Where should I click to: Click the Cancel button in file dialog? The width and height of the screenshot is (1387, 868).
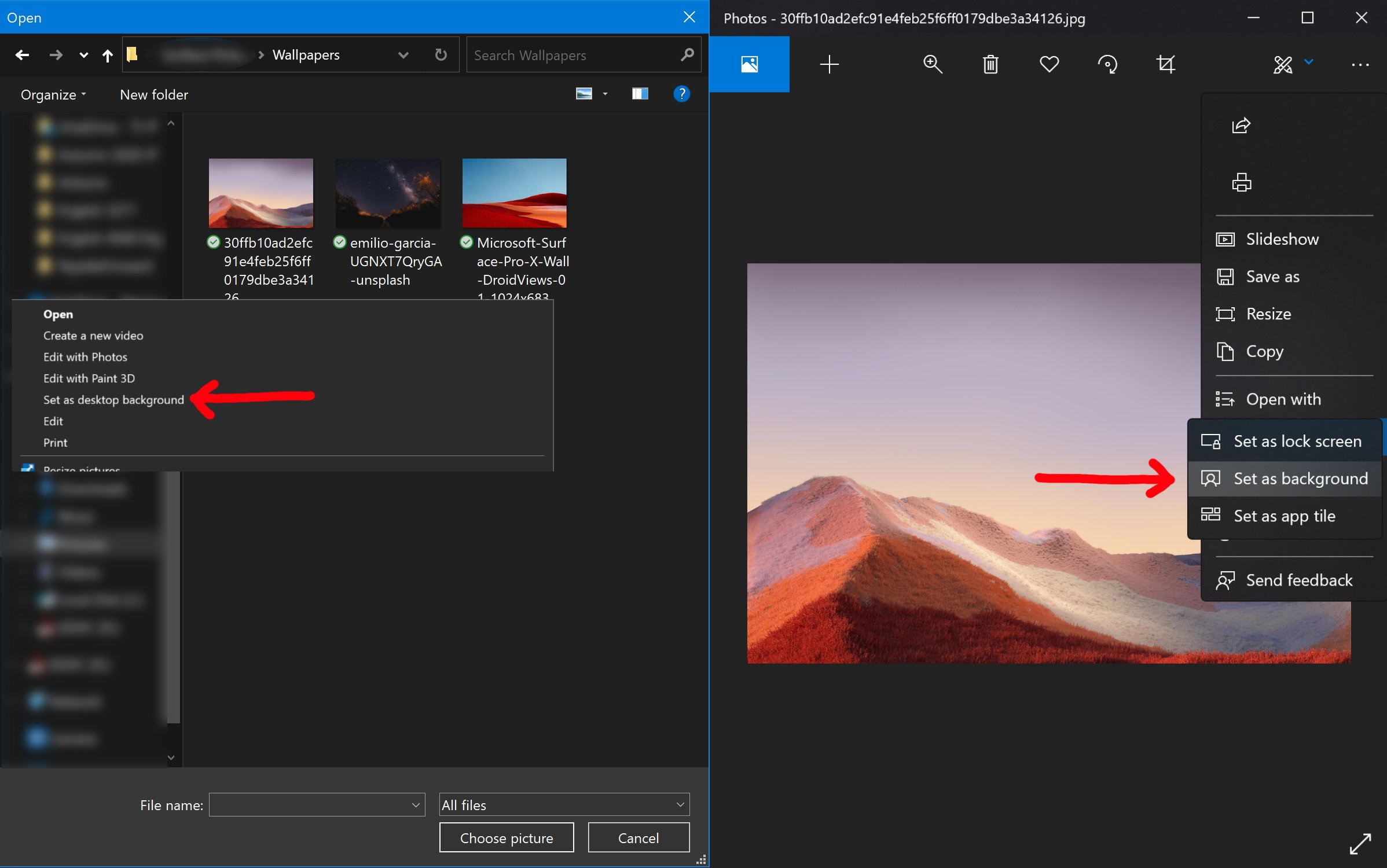click(x=637, y=838)
